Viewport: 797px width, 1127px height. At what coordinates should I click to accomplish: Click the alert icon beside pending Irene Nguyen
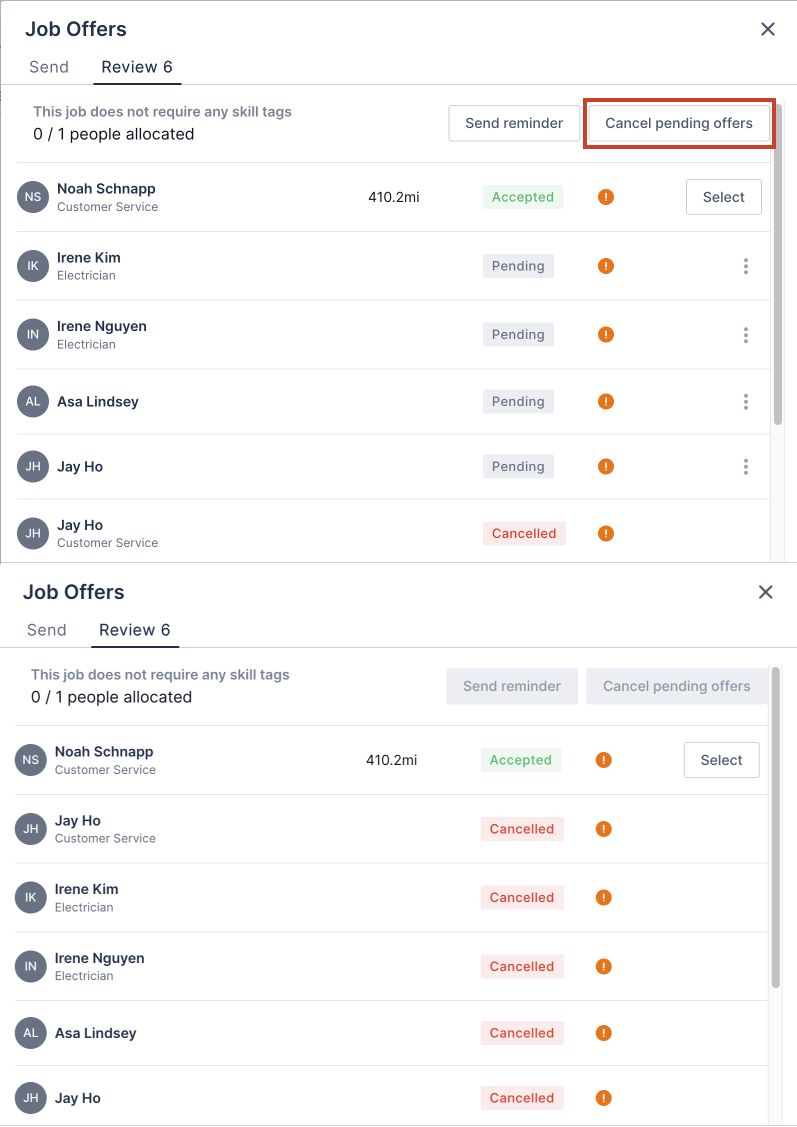tap(605, 335)
